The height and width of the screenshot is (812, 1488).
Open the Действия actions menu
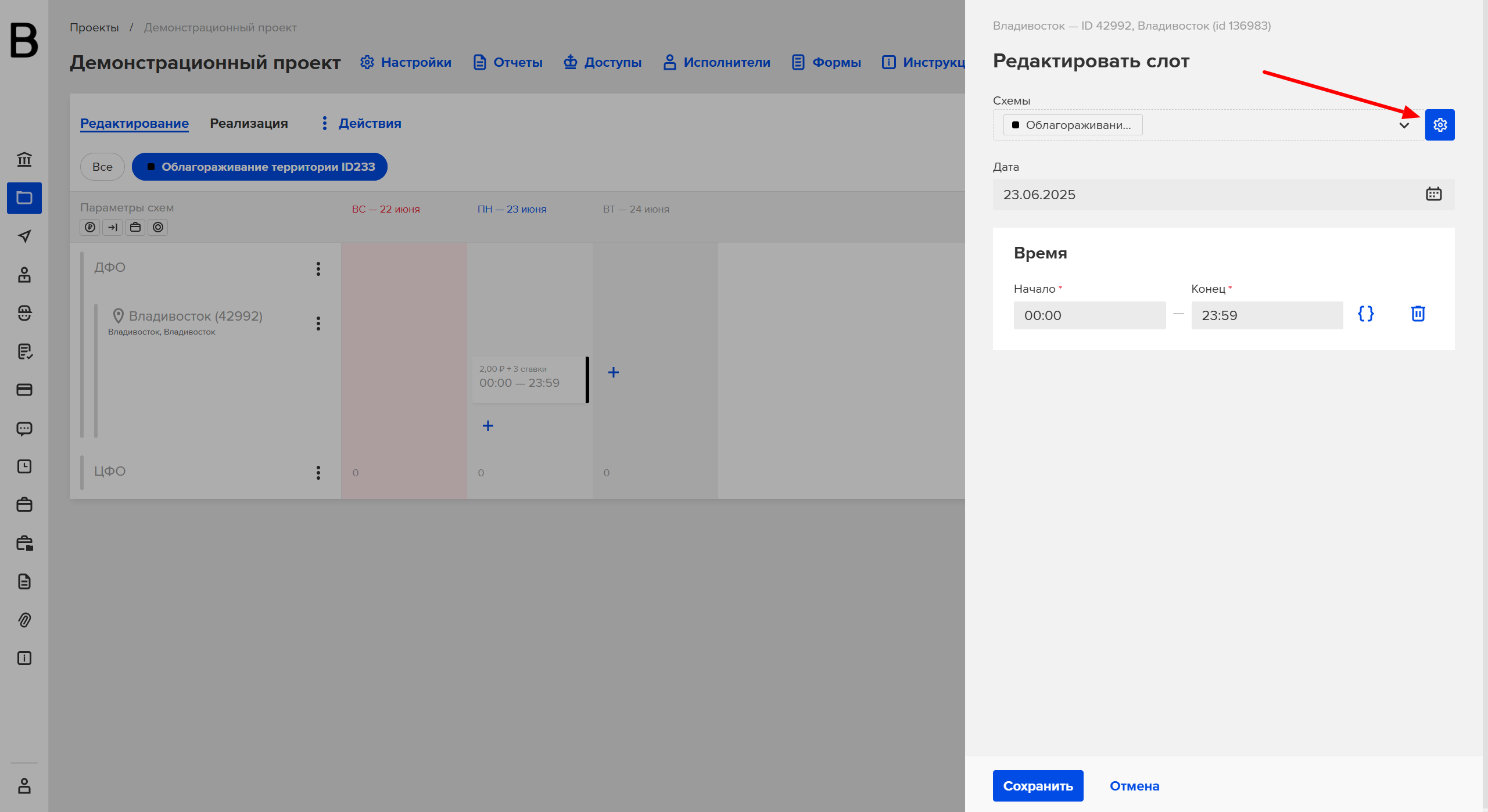point(361,123)
